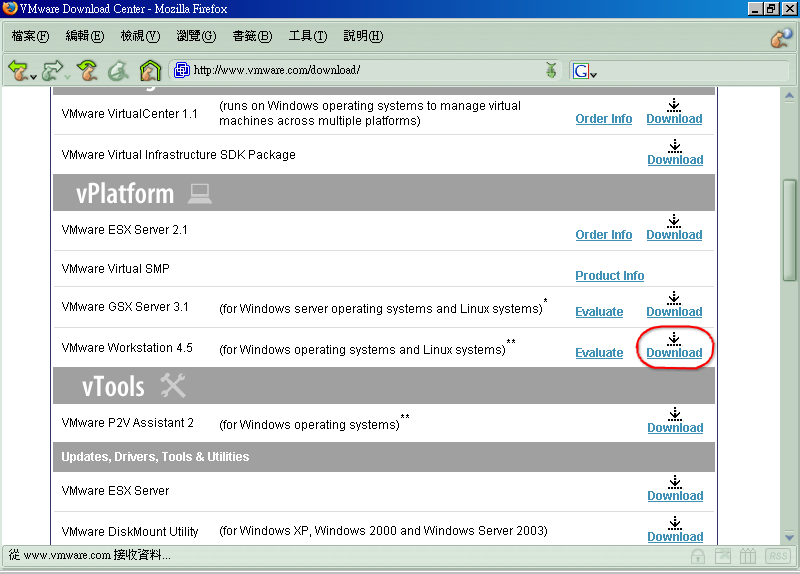Click Order Info for VMware ESX Server 2.1
The width and height of the screenshot is (800, 574).
point(604,235)
